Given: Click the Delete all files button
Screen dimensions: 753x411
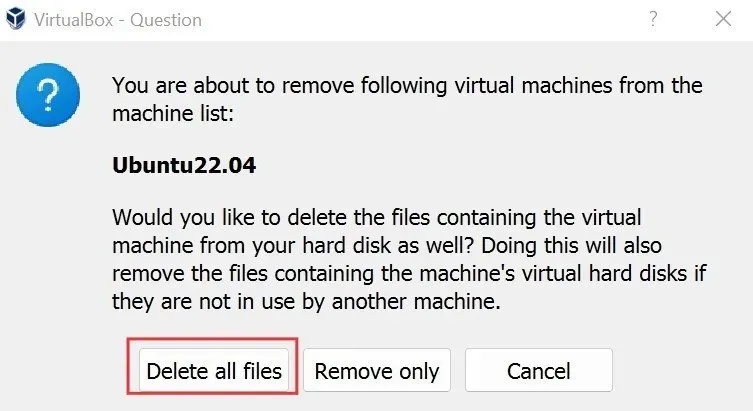Looking at the screenshot, I should [214, 371].
